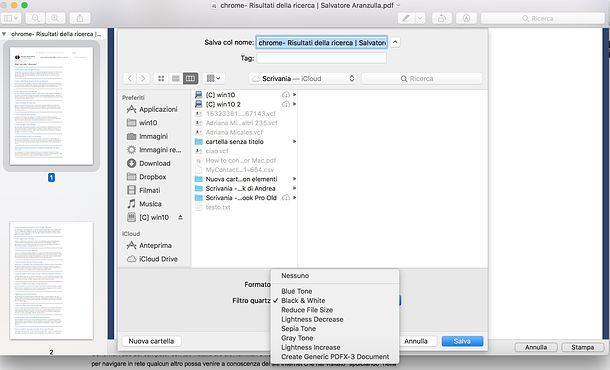This screenshot has width=610, height=370.
Task: Download '[C] win10' via its cloud icon
Action: click(286, 95)
